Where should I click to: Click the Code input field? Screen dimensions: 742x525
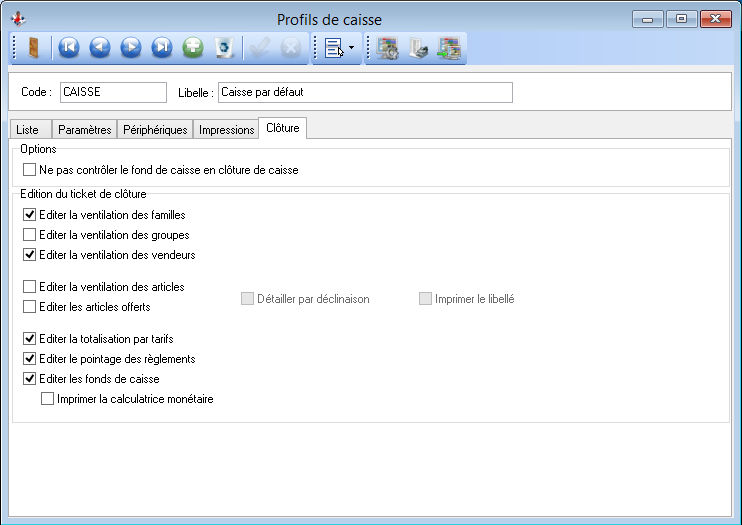pyautogui.click(x=113, y=92)
